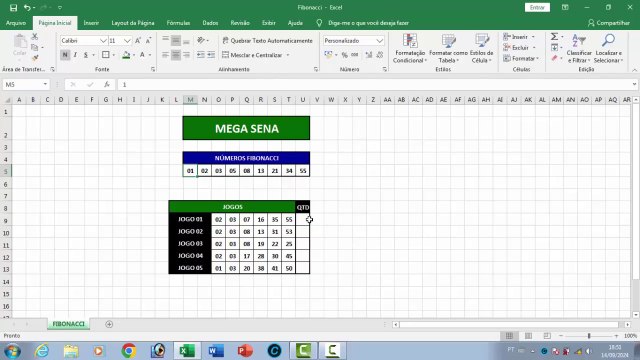Screen dimensions: 640x360
Task: Click the insert function fx icon
Action: click(x=107, y=84)
